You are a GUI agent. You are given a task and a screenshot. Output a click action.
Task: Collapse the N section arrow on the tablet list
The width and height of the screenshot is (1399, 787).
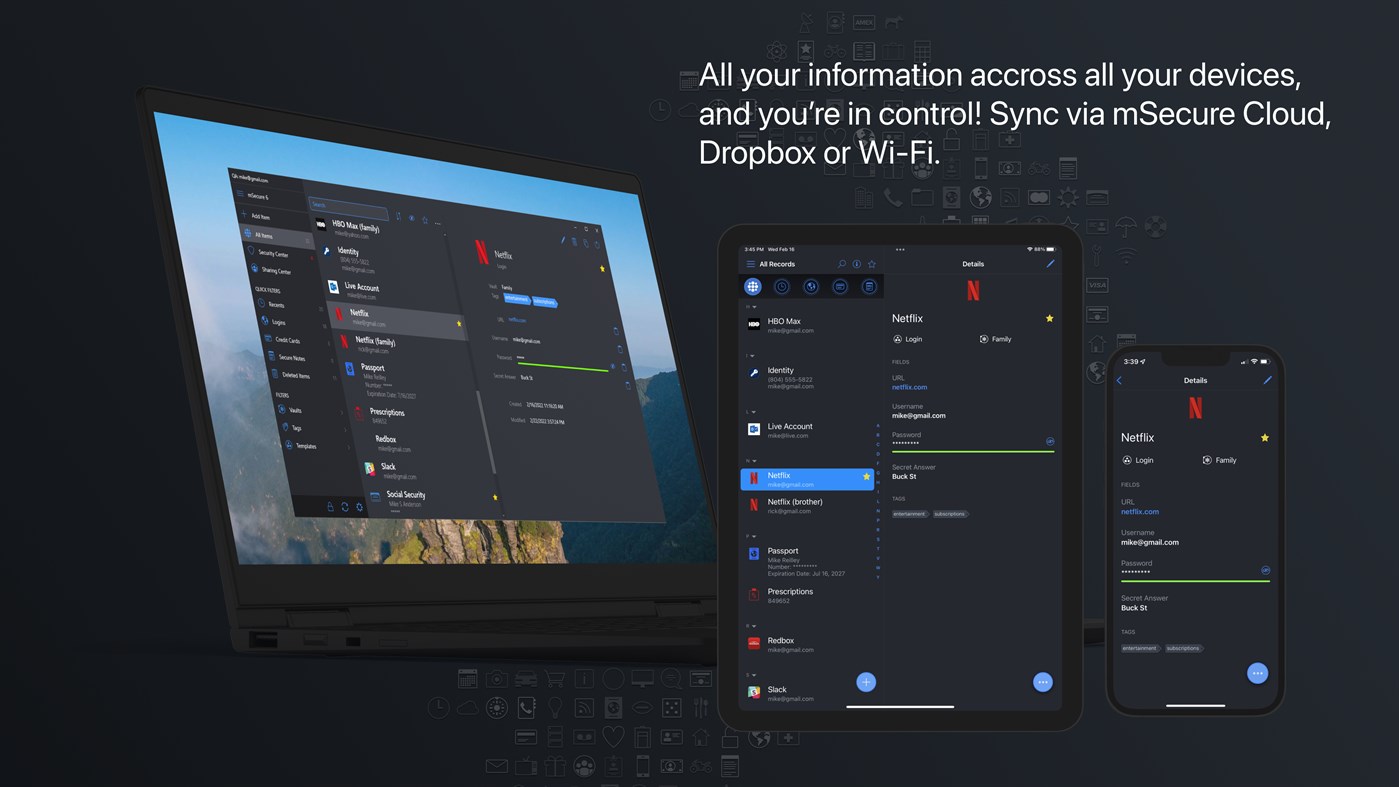coord(754,461)
